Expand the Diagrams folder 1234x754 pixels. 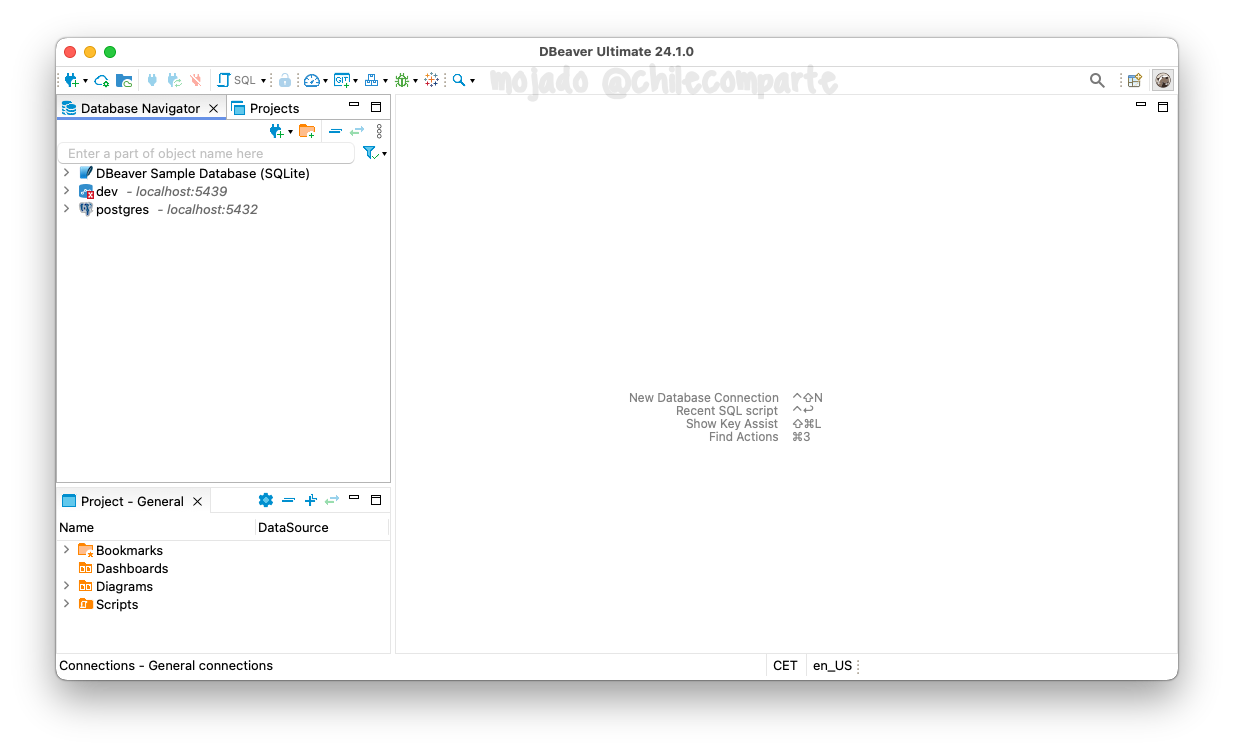click(x=66, y=586)
